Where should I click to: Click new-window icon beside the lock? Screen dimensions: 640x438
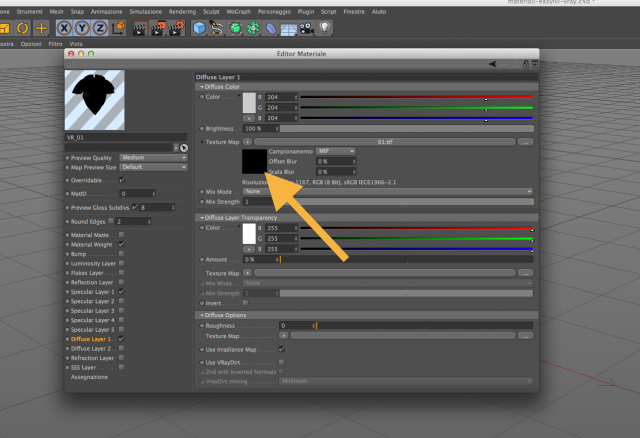click(535, 64)
